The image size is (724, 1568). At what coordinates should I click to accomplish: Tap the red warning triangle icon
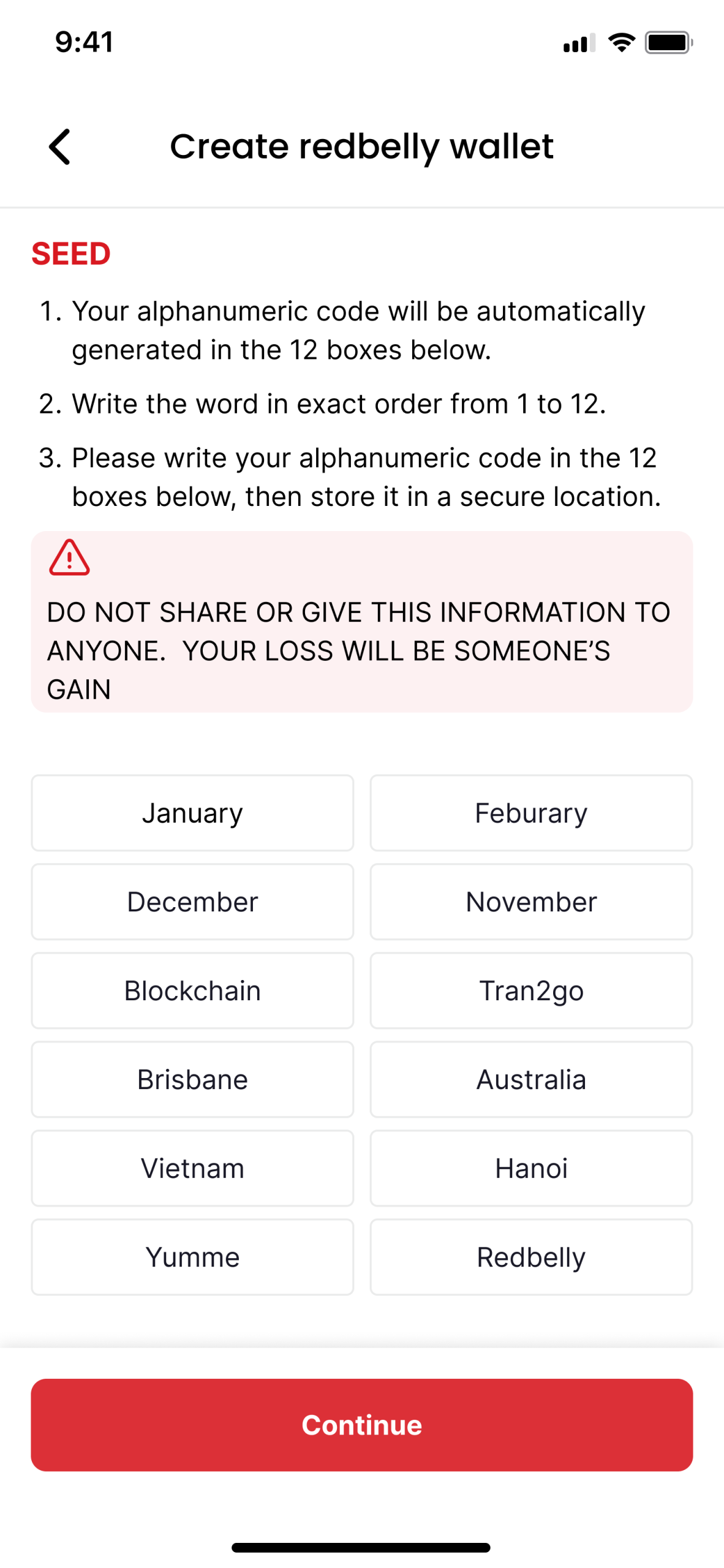pyautogui.click(x=69, y=557)
